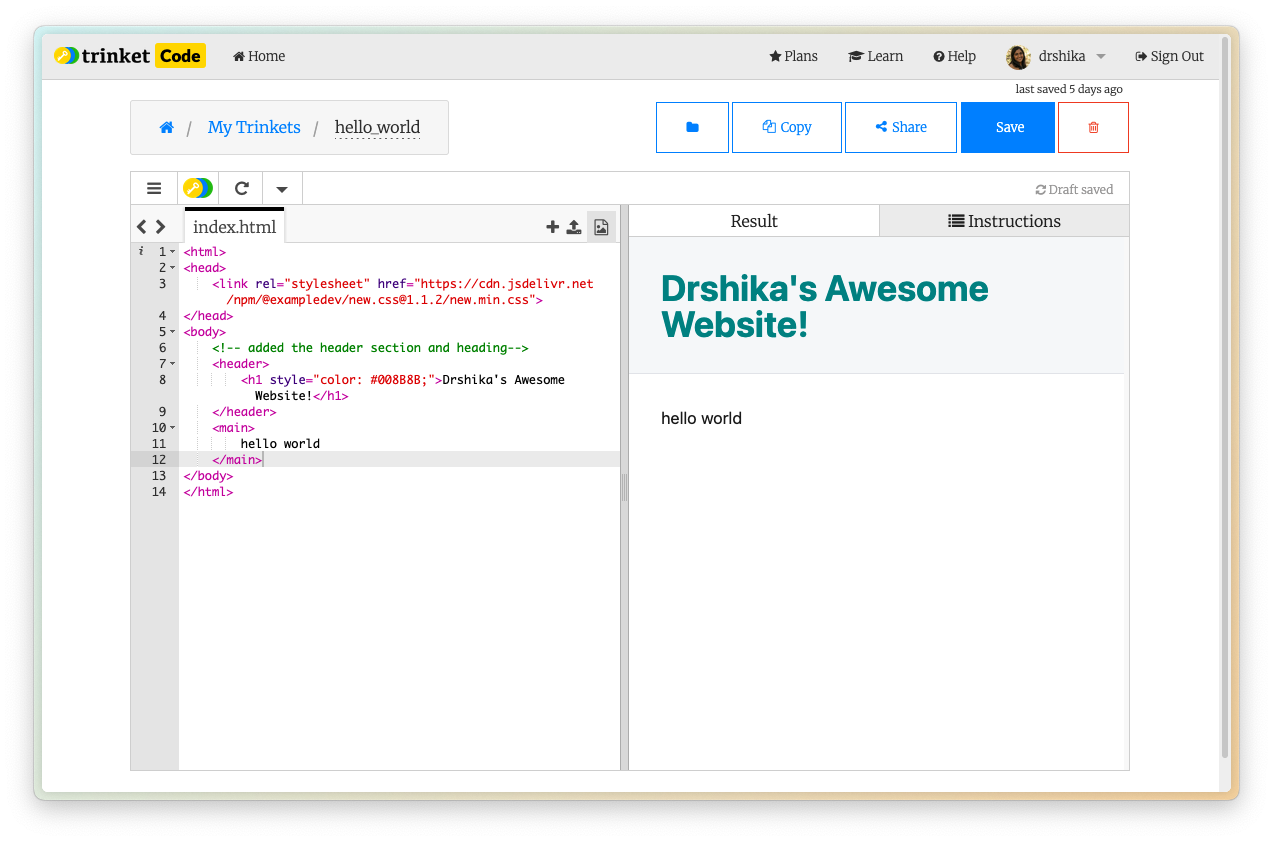Click the folder icon button
1273x842 pixels.
pyautogui.click(x=692, y=127)
